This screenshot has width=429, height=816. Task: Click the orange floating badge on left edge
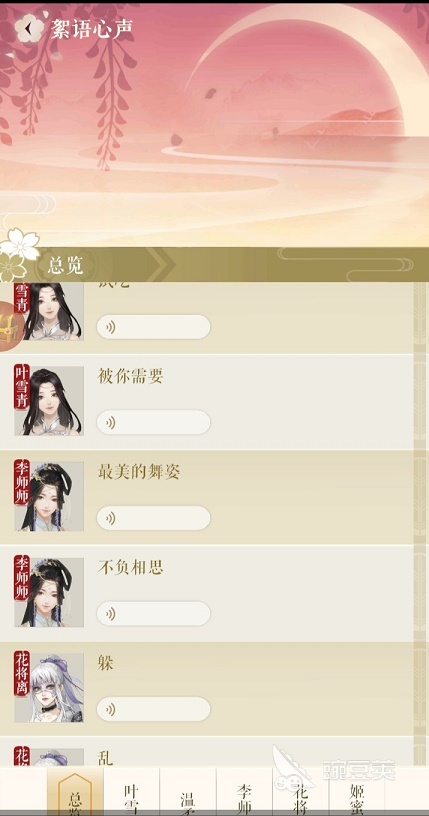click(x=10, y=326)
